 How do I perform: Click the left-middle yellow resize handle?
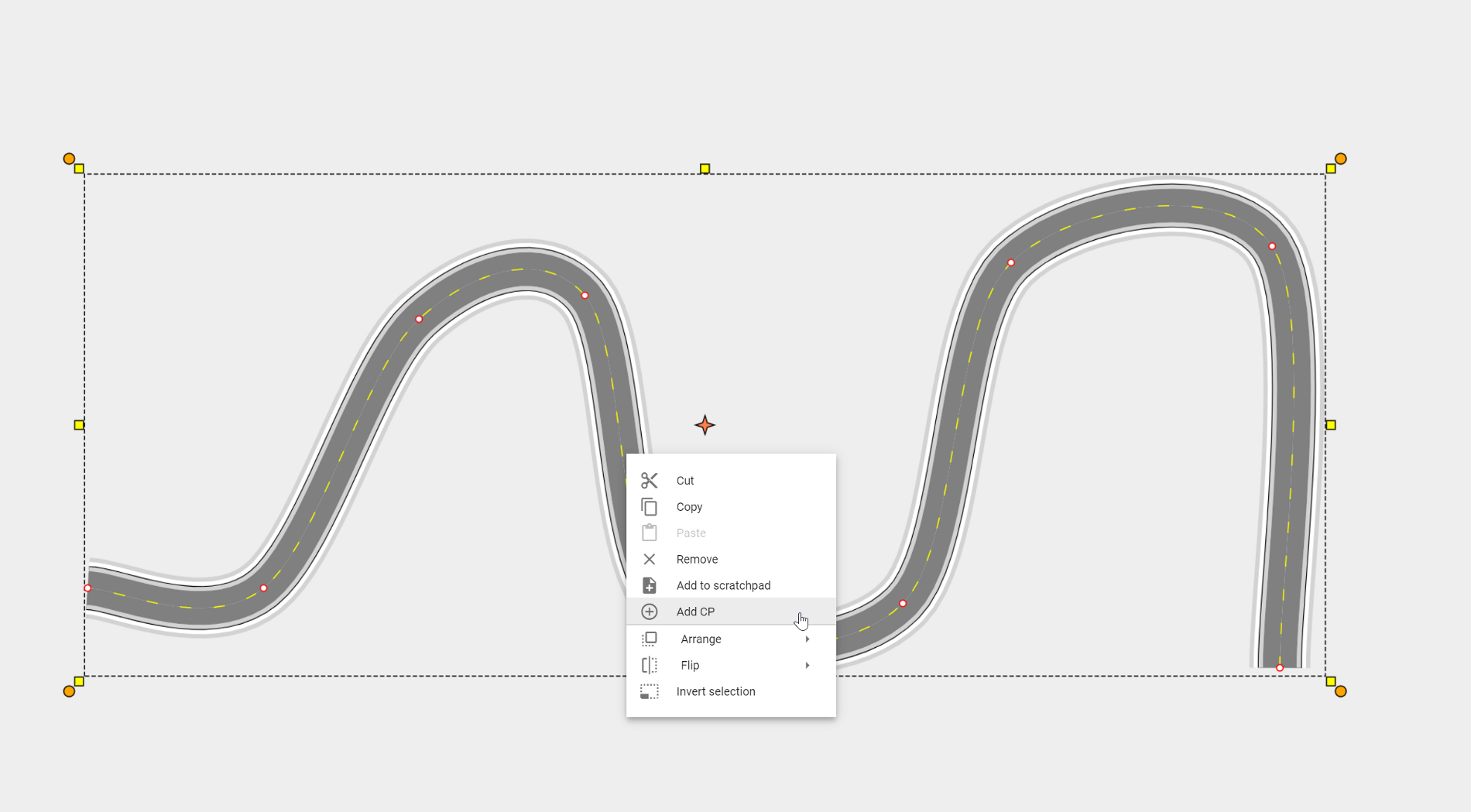click(79, 425)
